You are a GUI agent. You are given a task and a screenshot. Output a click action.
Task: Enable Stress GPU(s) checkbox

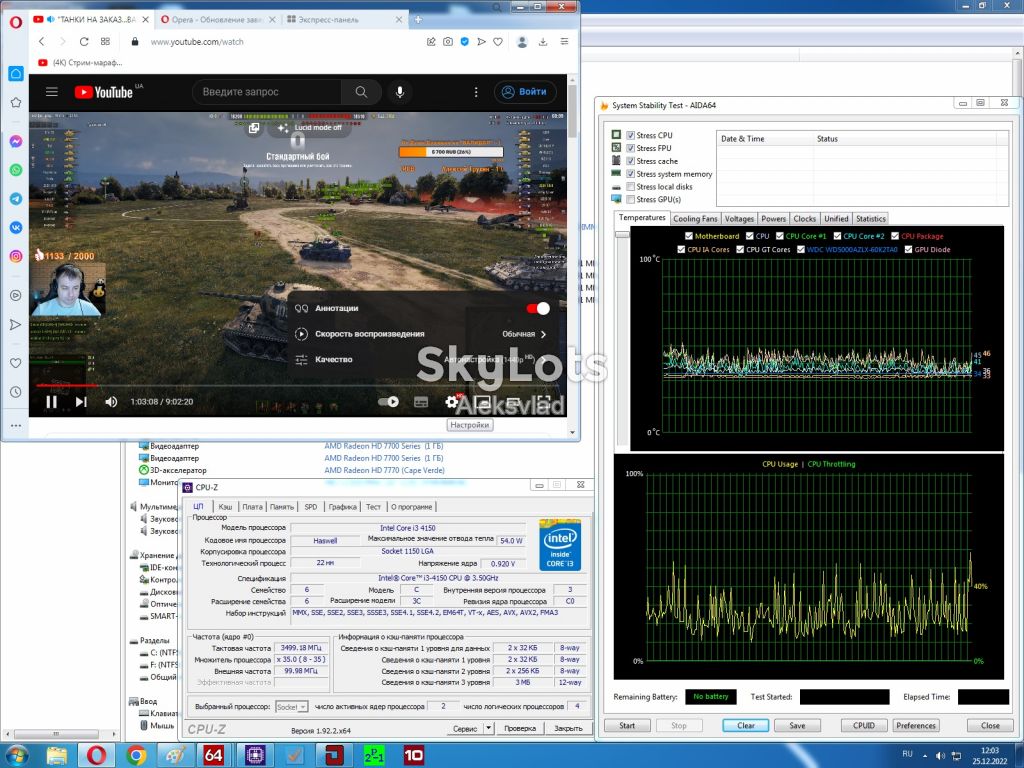[x=630, y=199]
